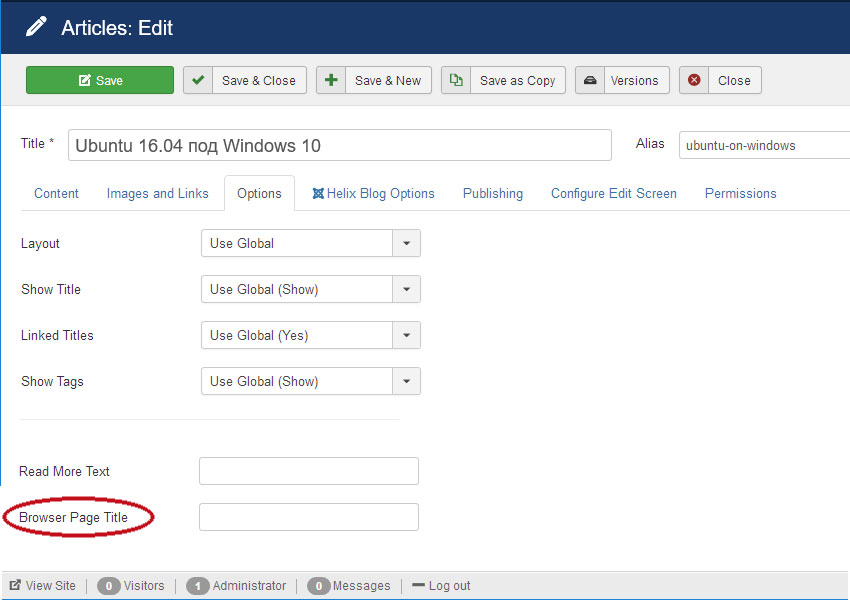Click the green Save button
This screenshot has width=850, height=600.
100,80
